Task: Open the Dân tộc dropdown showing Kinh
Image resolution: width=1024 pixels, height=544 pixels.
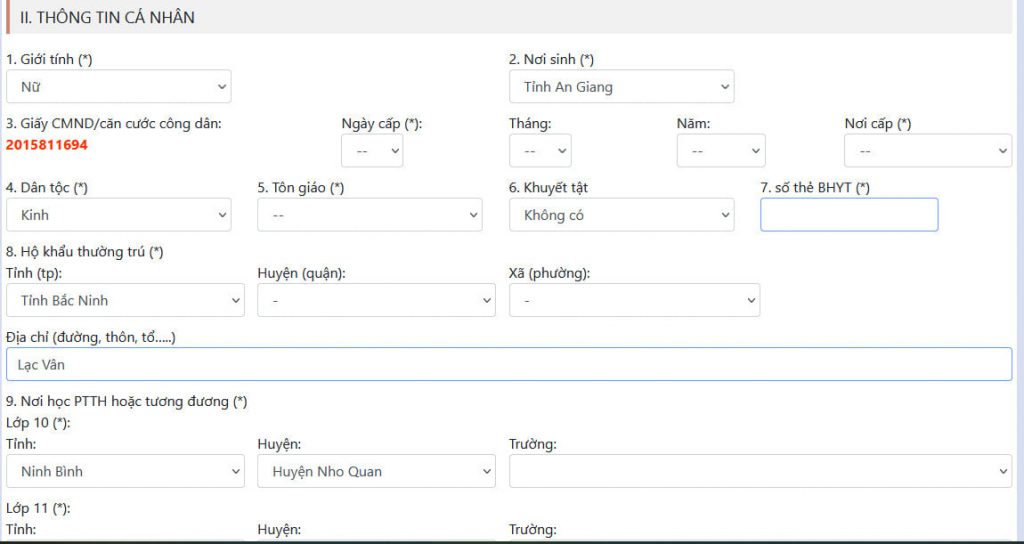Action: pos(118,214)
